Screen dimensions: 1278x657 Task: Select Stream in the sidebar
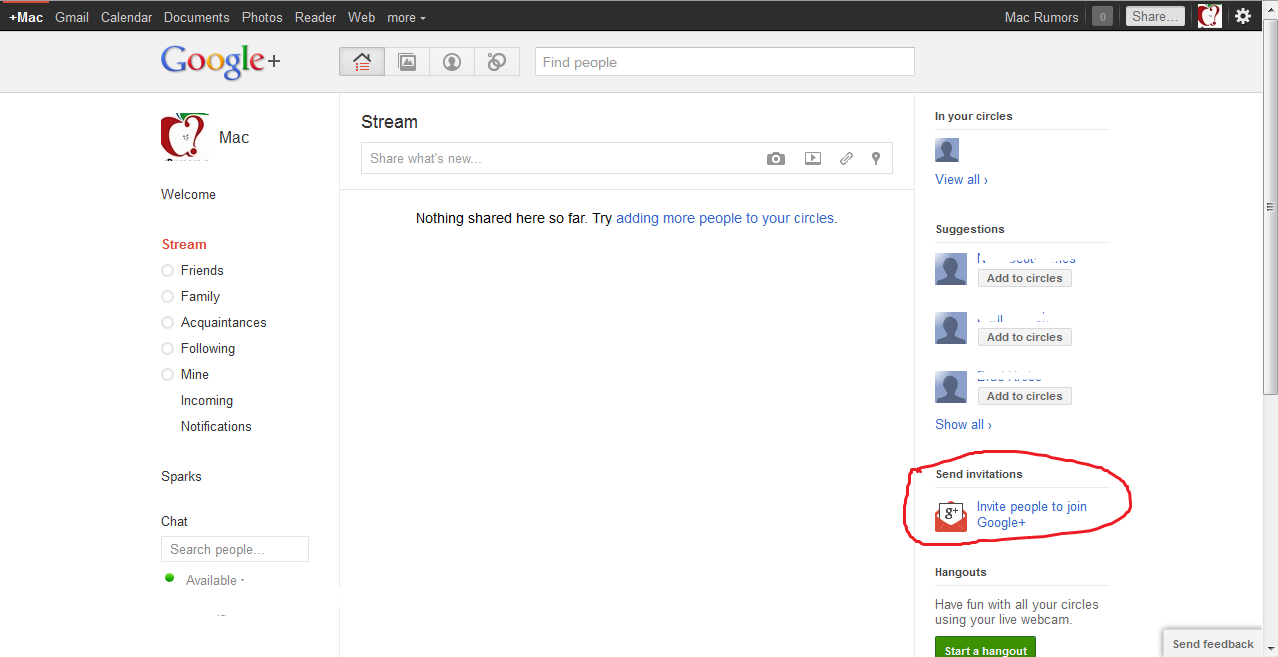point(184,244)
